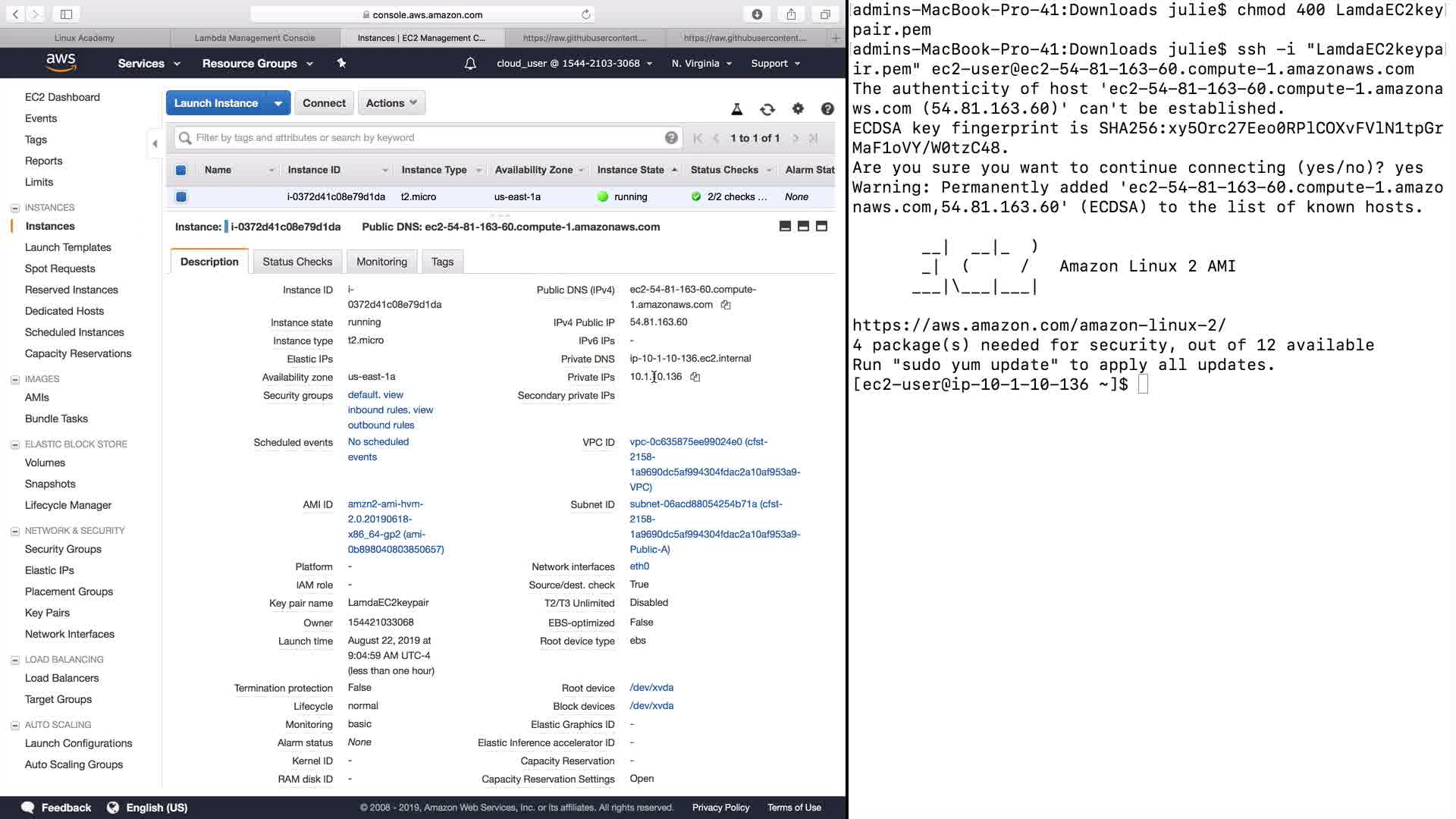Collapse the INSTANCES sidebar section
1456x819 pixels.
(15, 208)
